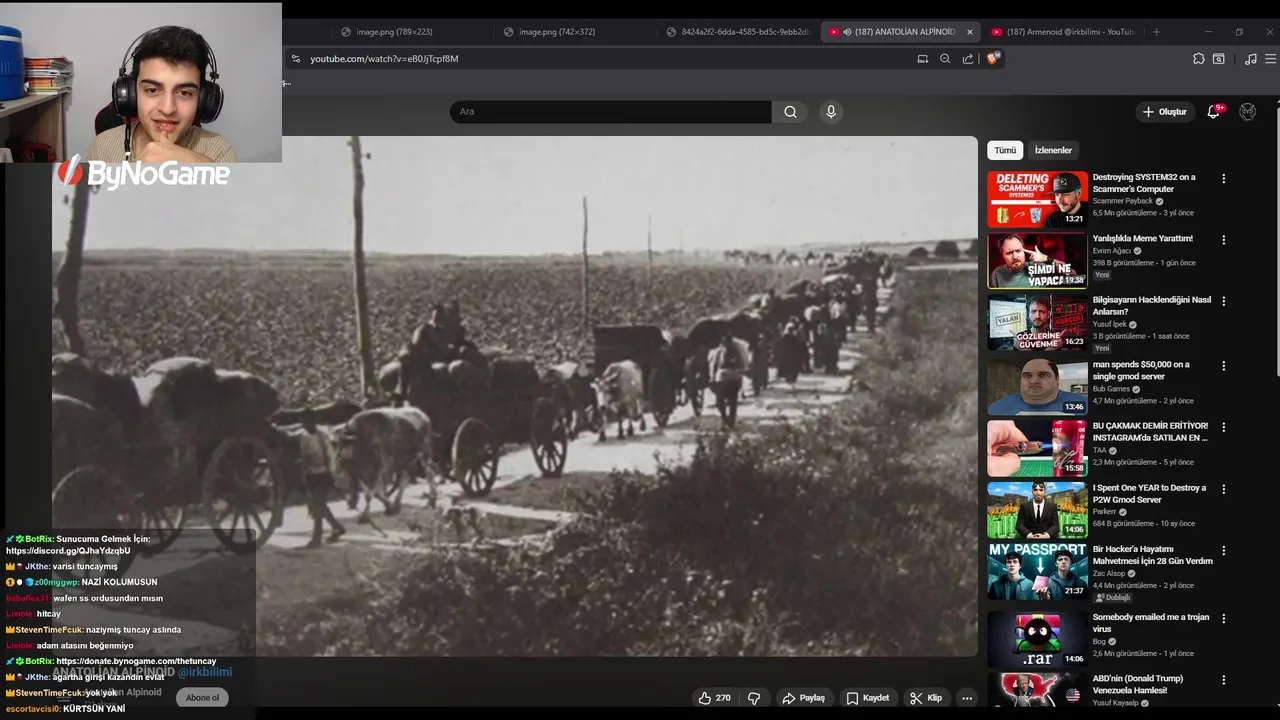
Task: Open options menu for Bilgisayarın Hacklendiğini video
Action: point(1223,301)
